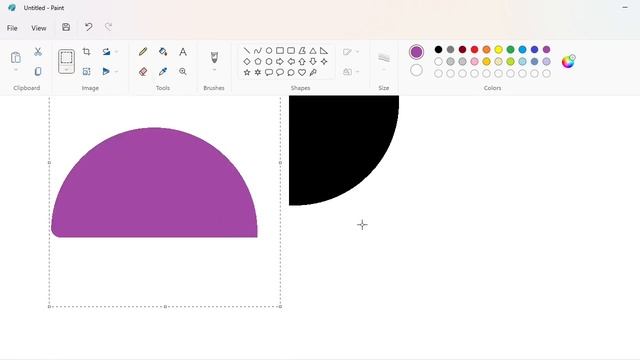Screen dimensions: 640x360
Task: Pick the pink color swatch
Action: (x=474, y=62)
